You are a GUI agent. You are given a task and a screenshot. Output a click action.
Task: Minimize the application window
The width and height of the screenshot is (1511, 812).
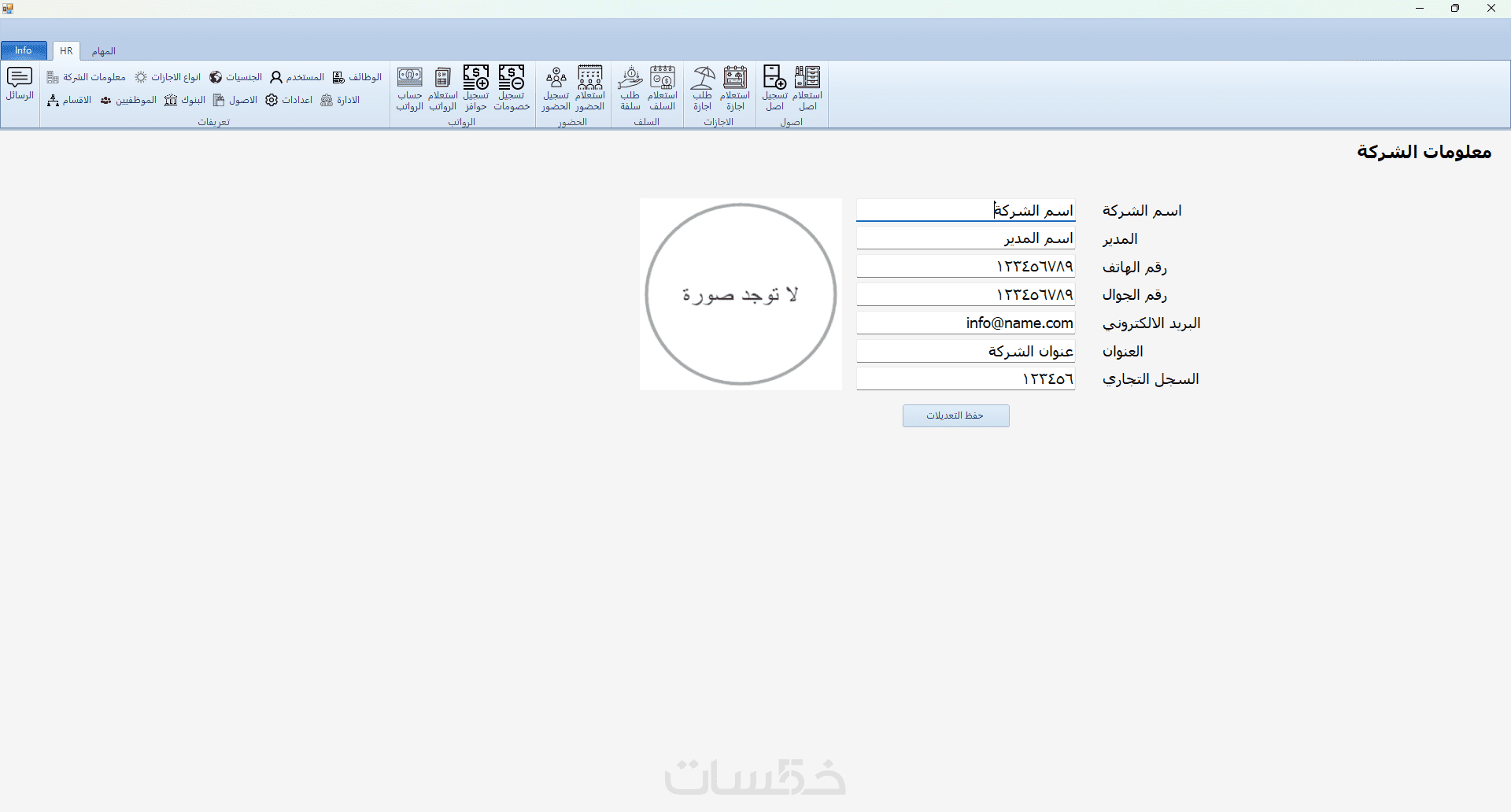[1420, 9]
